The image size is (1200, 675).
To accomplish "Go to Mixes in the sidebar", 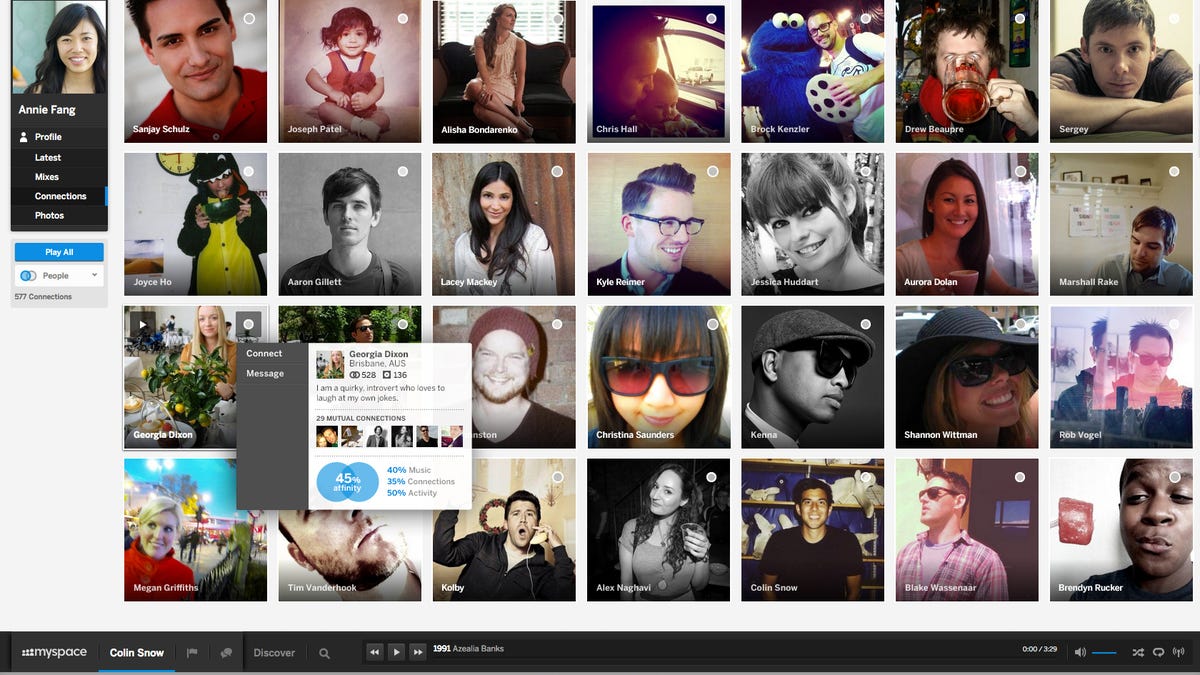I will [x=47, y=177].
